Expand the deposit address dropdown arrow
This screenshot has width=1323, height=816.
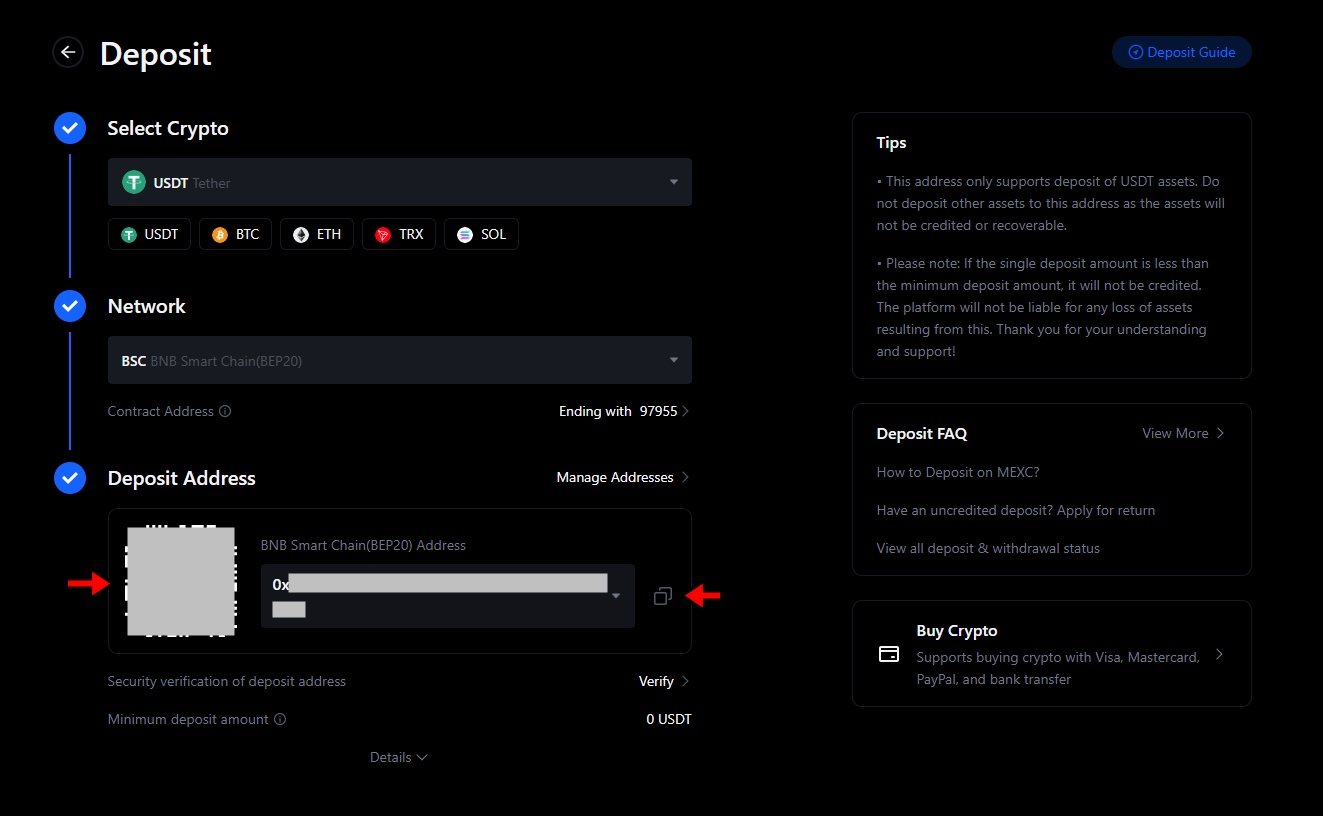(616, 595)
